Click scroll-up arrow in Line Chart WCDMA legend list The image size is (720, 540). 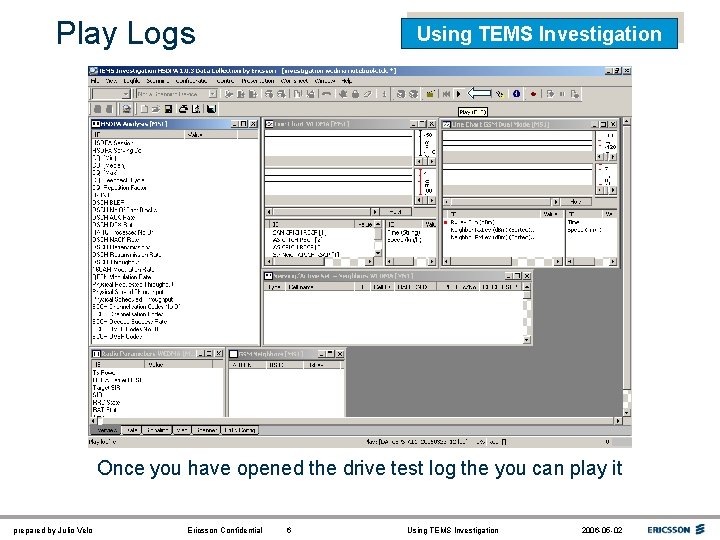tap(378, 224)
